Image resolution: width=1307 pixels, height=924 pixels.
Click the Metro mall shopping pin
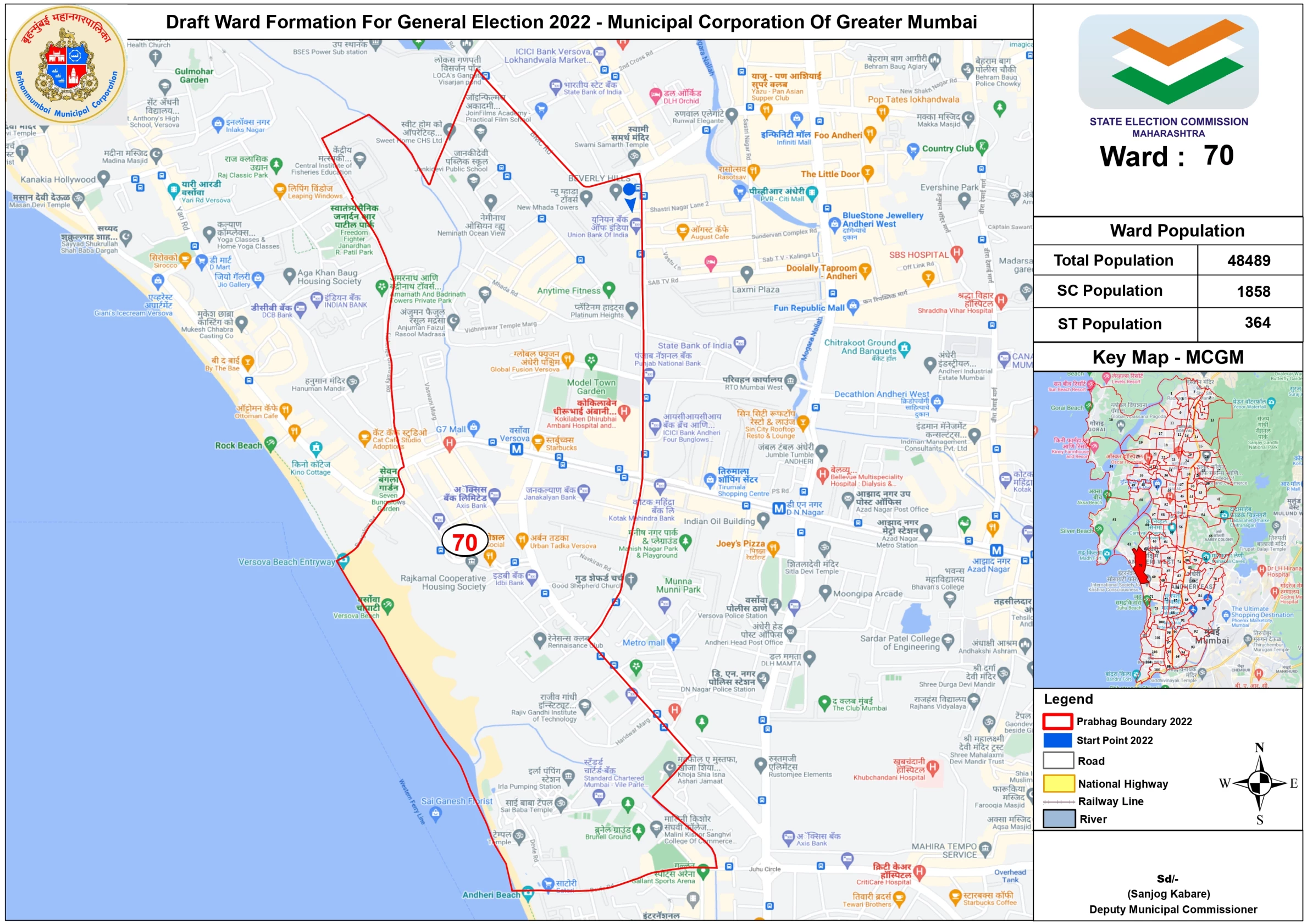coord(673,641)
